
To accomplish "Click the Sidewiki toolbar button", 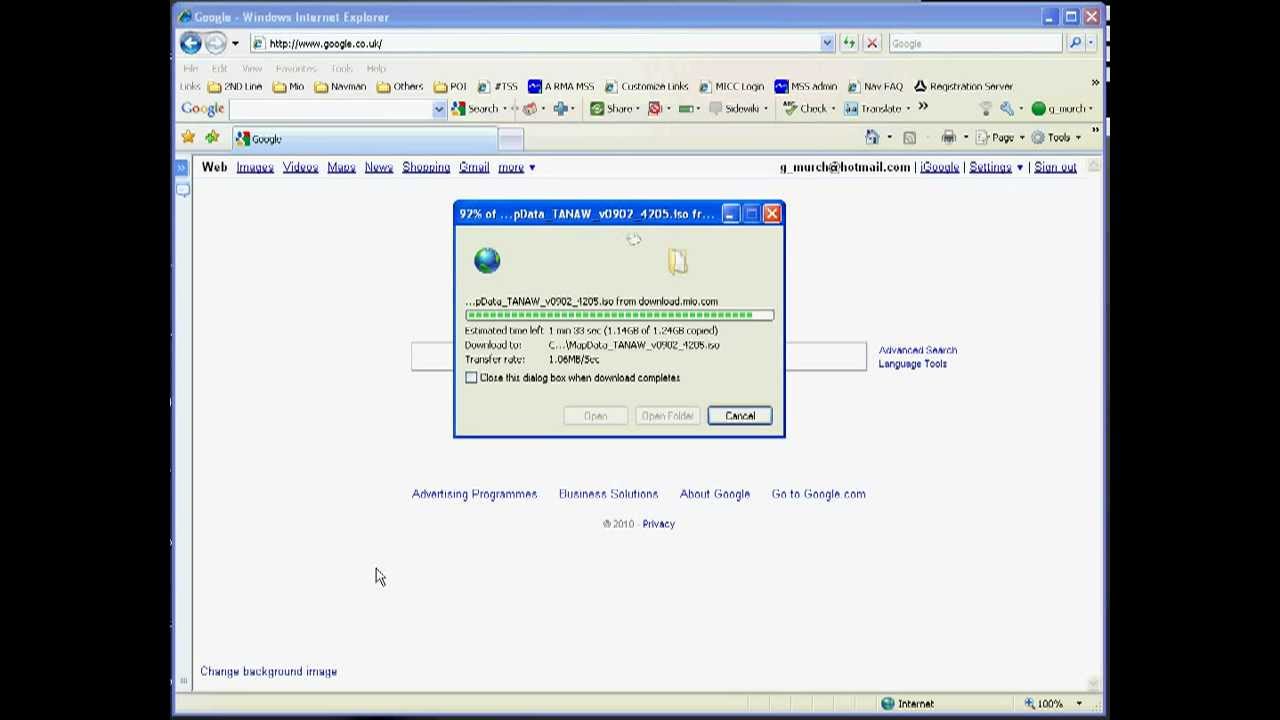I will pyautogui.click(x=735, y=108).
